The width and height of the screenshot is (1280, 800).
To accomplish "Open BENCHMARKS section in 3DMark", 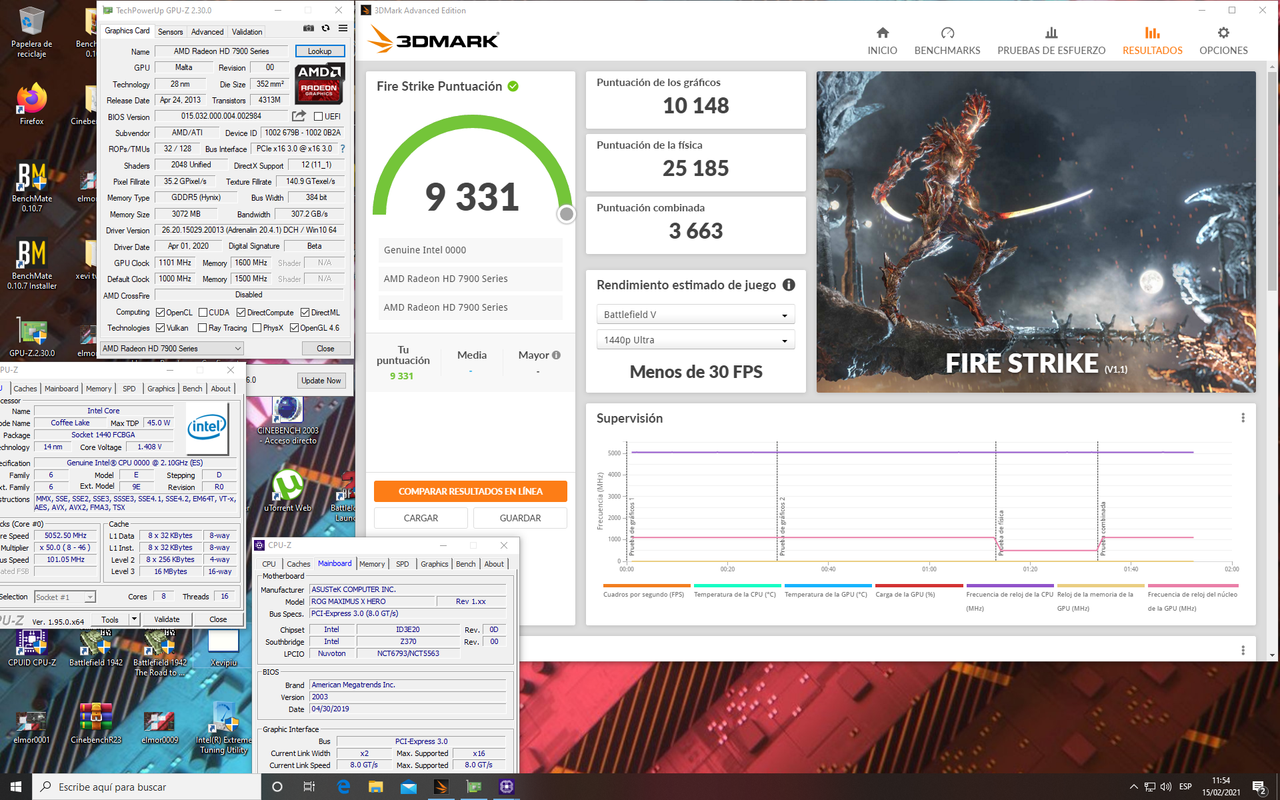I will tap(947, 41).
